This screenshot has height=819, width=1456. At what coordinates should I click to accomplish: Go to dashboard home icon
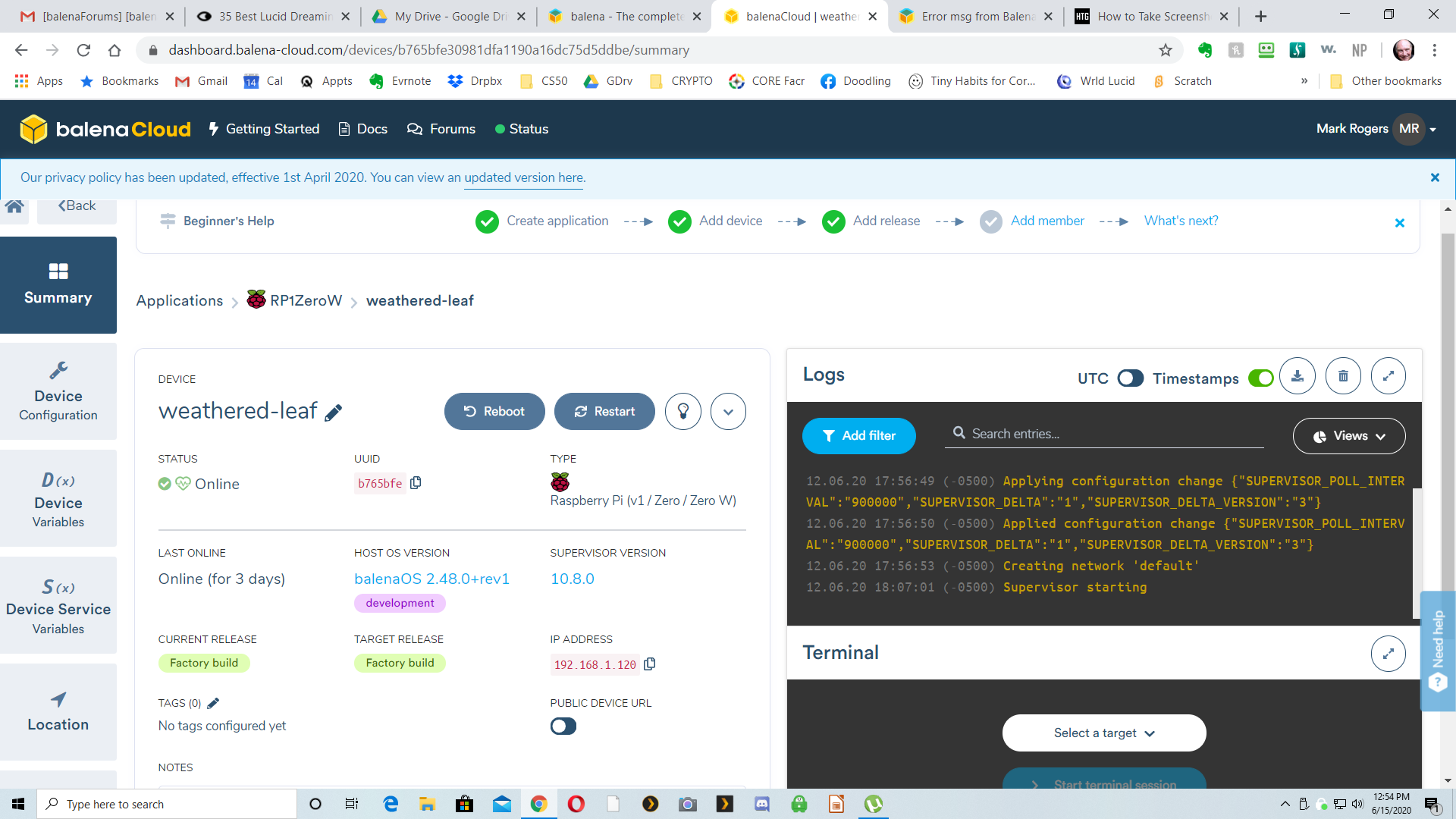[14, 206]
